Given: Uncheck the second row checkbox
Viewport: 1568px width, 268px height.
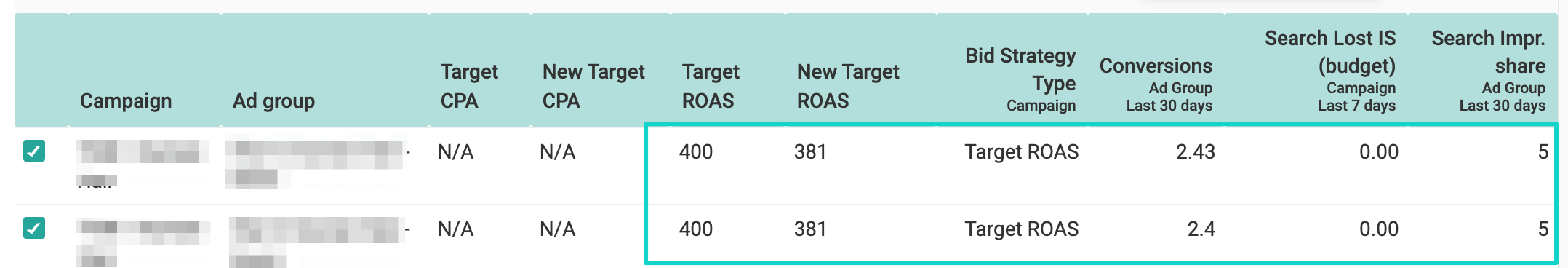Looking at the screenshot, I should click(x=34, y=228).
